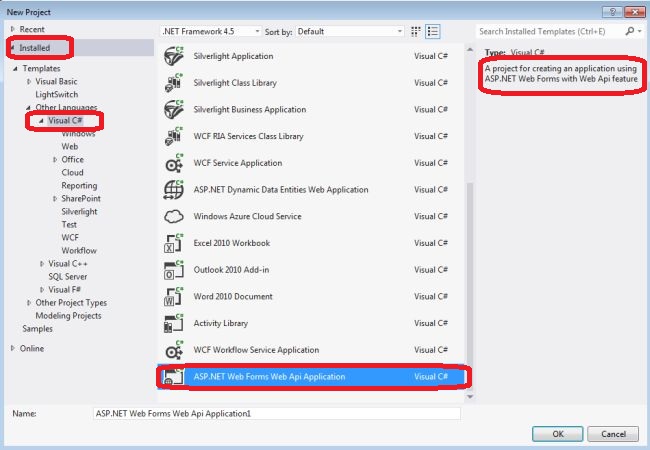Open the Sort by Default dropdown

pyautogui.click(x=350, y=31)
